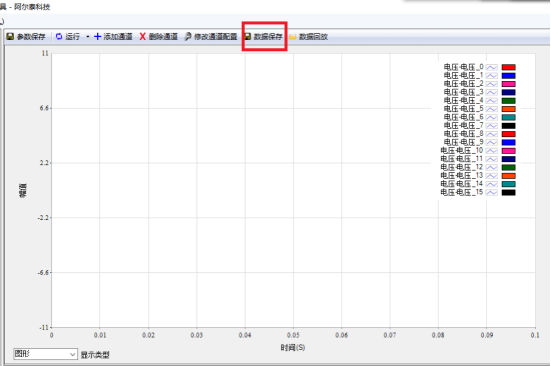Screen dimensions: 551x366
Task: Click the 添加通道 plus icon
Action: (x=98, y=37)
